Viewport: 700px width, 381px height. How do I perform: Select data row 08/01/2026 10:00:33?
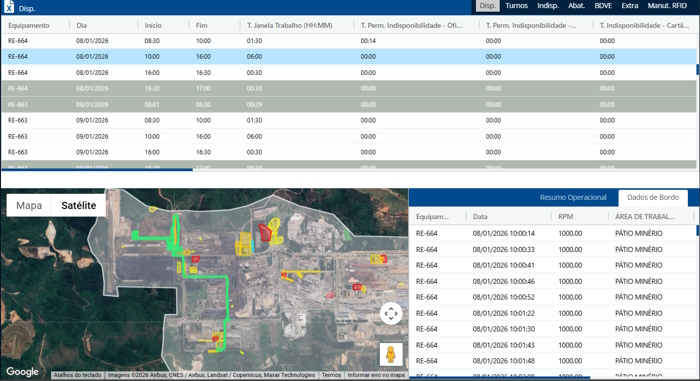coord(553,249)
